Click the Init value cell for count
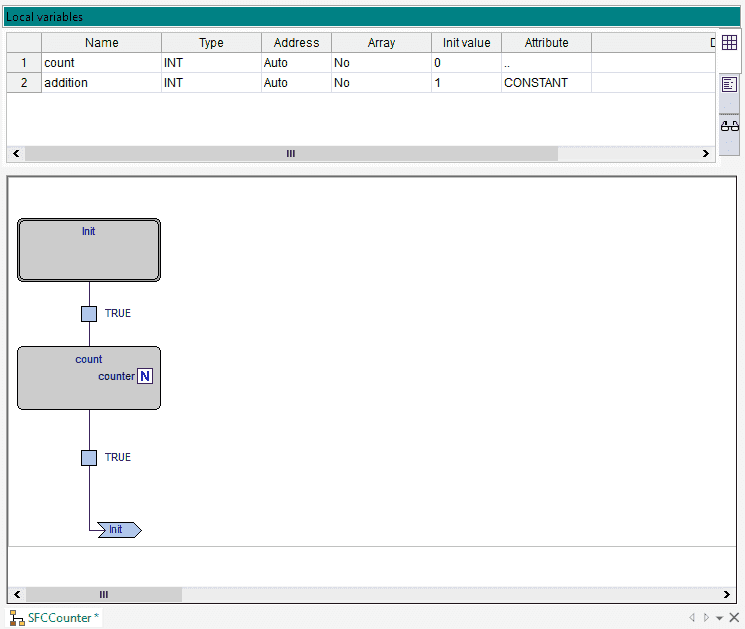 point(466,63)
